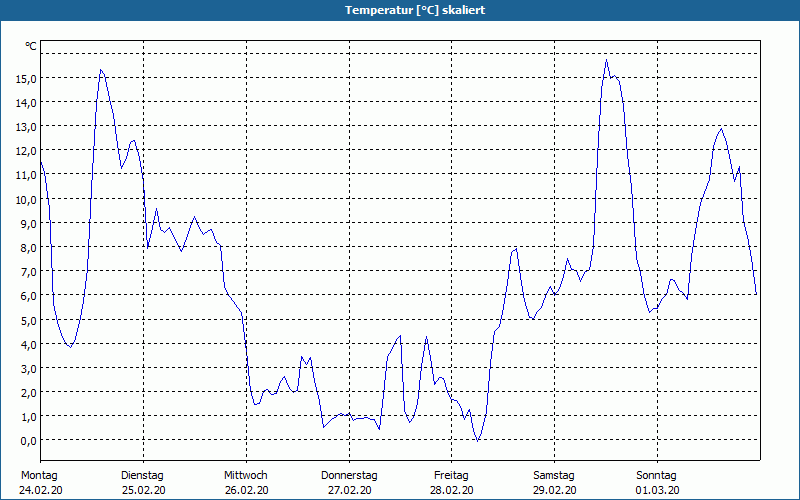Select the 5,0 axis value
The image size is (800, 500).
(28, 320)
